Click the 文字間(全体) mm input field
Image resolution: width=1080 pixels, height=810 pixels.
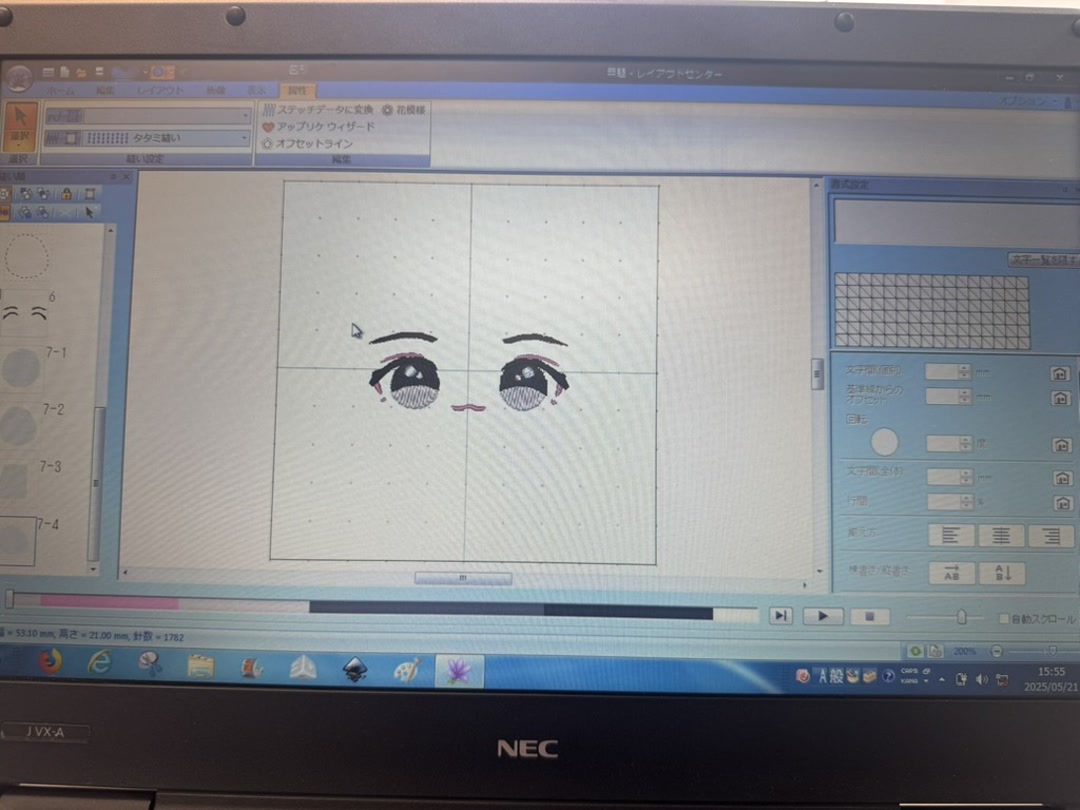(942, 477)
